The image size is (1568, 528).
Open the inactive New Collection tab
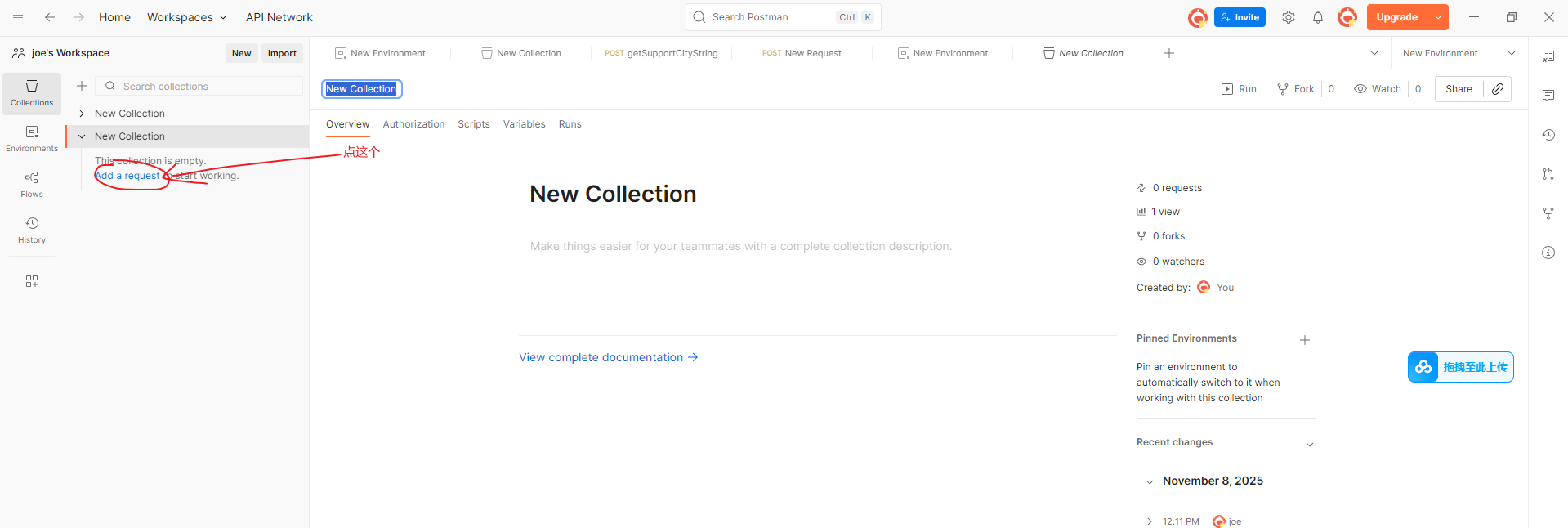click(520, 53)
